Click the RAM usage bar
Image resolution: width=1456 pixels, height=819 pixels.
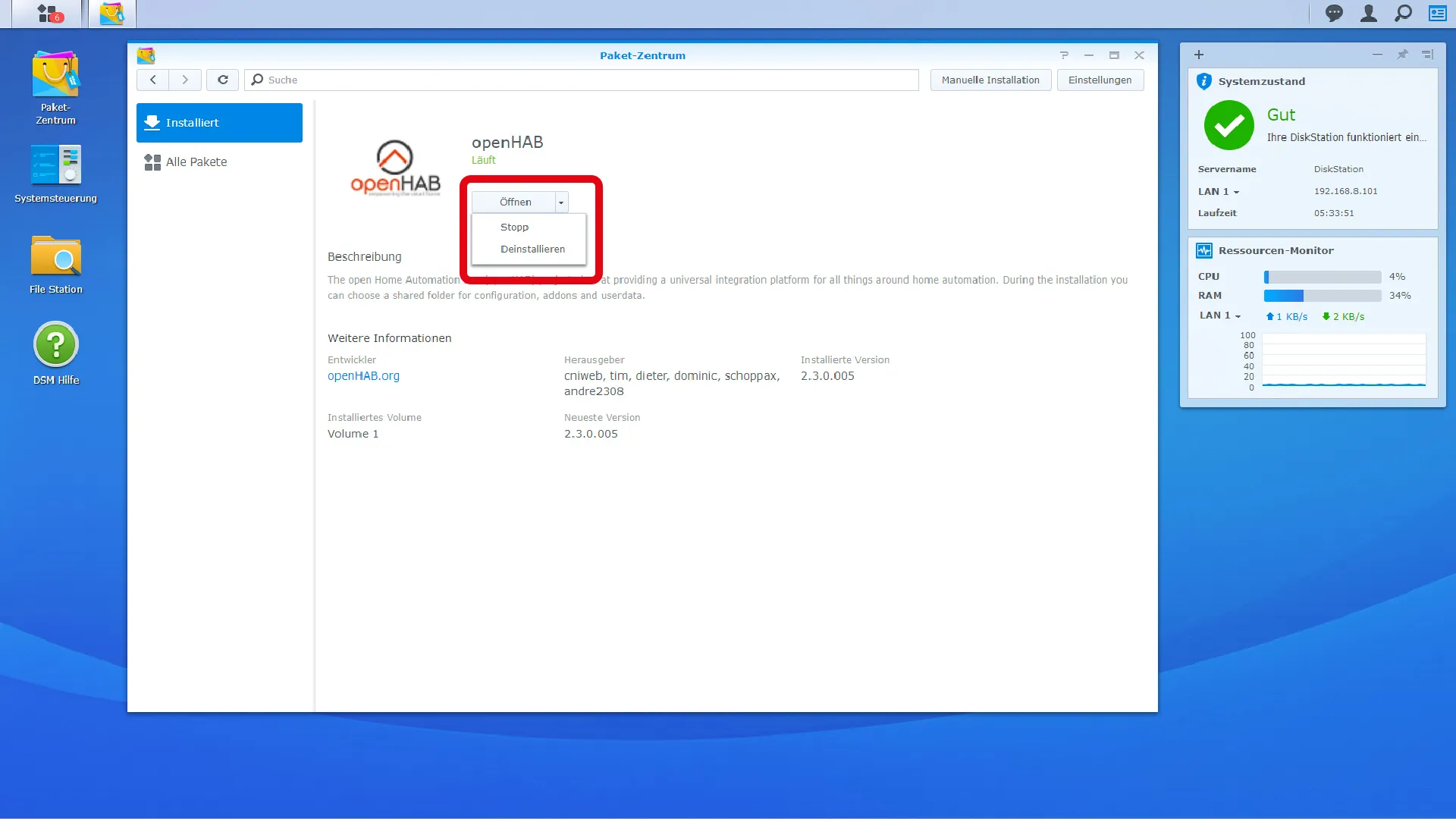click(x=1322, y=296)
